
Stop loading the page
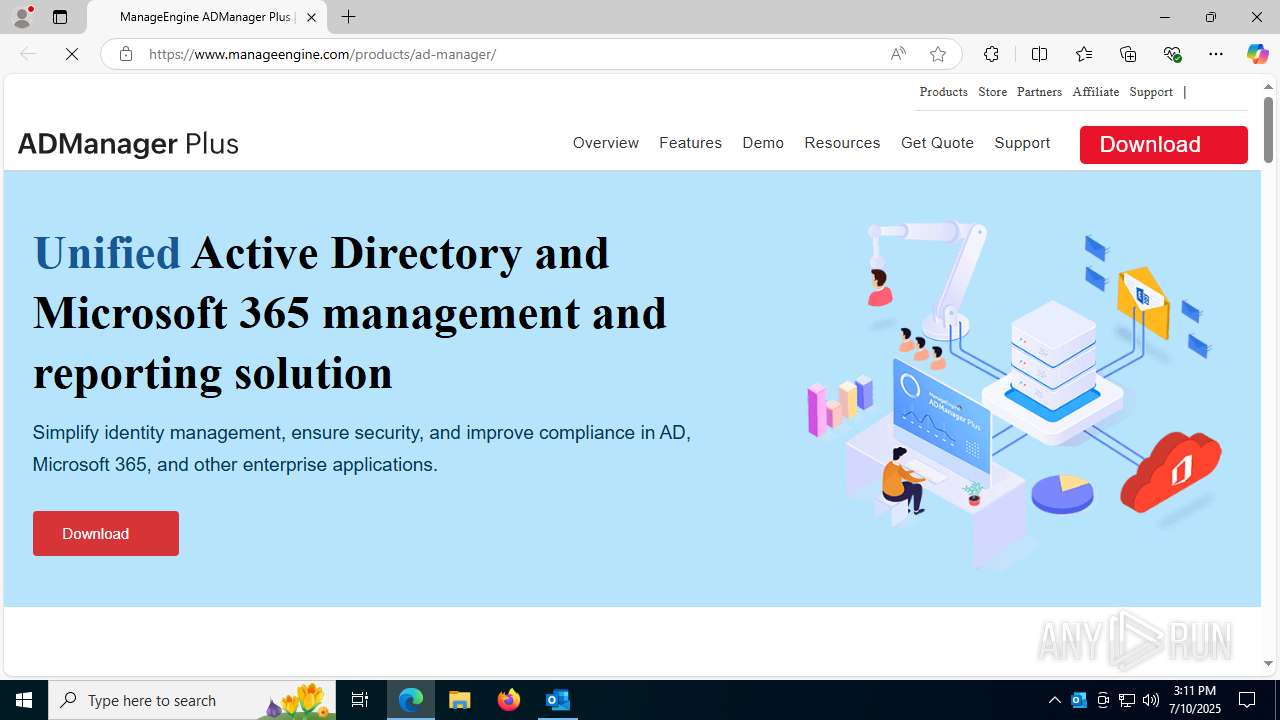click(x=72, y=54)
